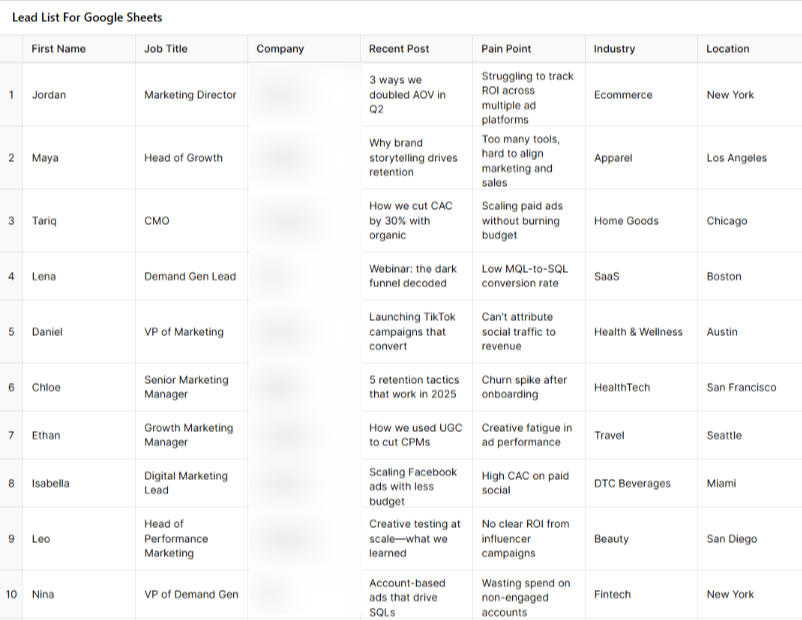This screenshot has height=620, width=802.
Task: Select row number 1
Action: click(11, 95)
